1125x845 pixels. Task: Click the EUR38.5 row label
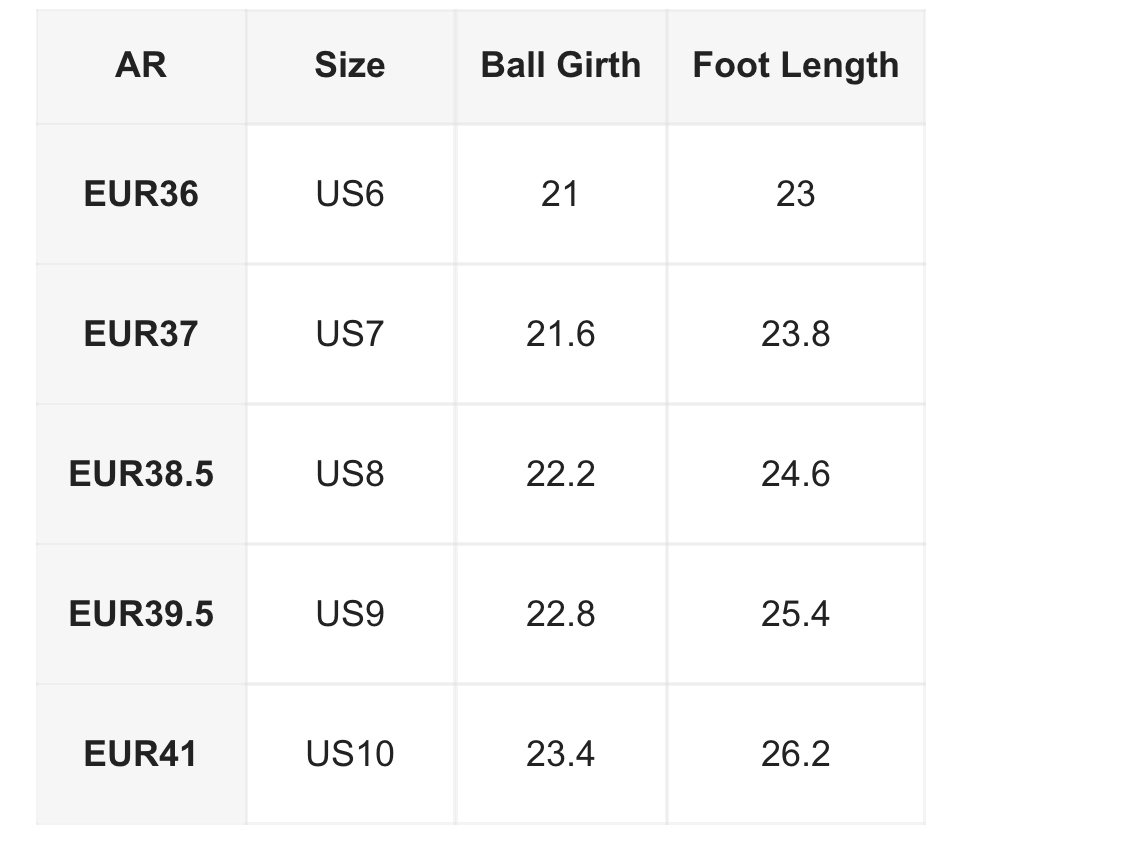[x=141, y=474]
